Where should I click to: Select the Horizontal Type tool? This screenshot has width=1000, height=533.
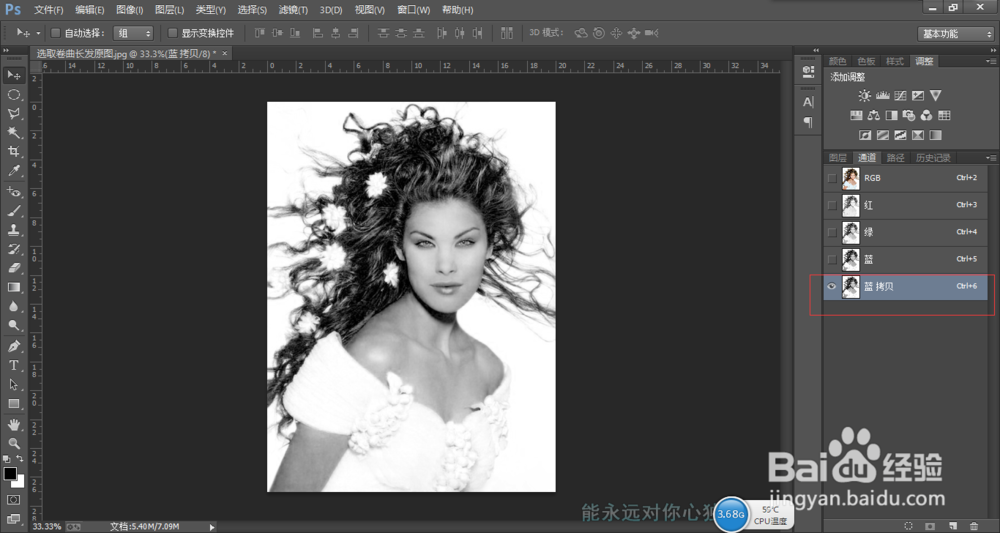pos(14,365)
